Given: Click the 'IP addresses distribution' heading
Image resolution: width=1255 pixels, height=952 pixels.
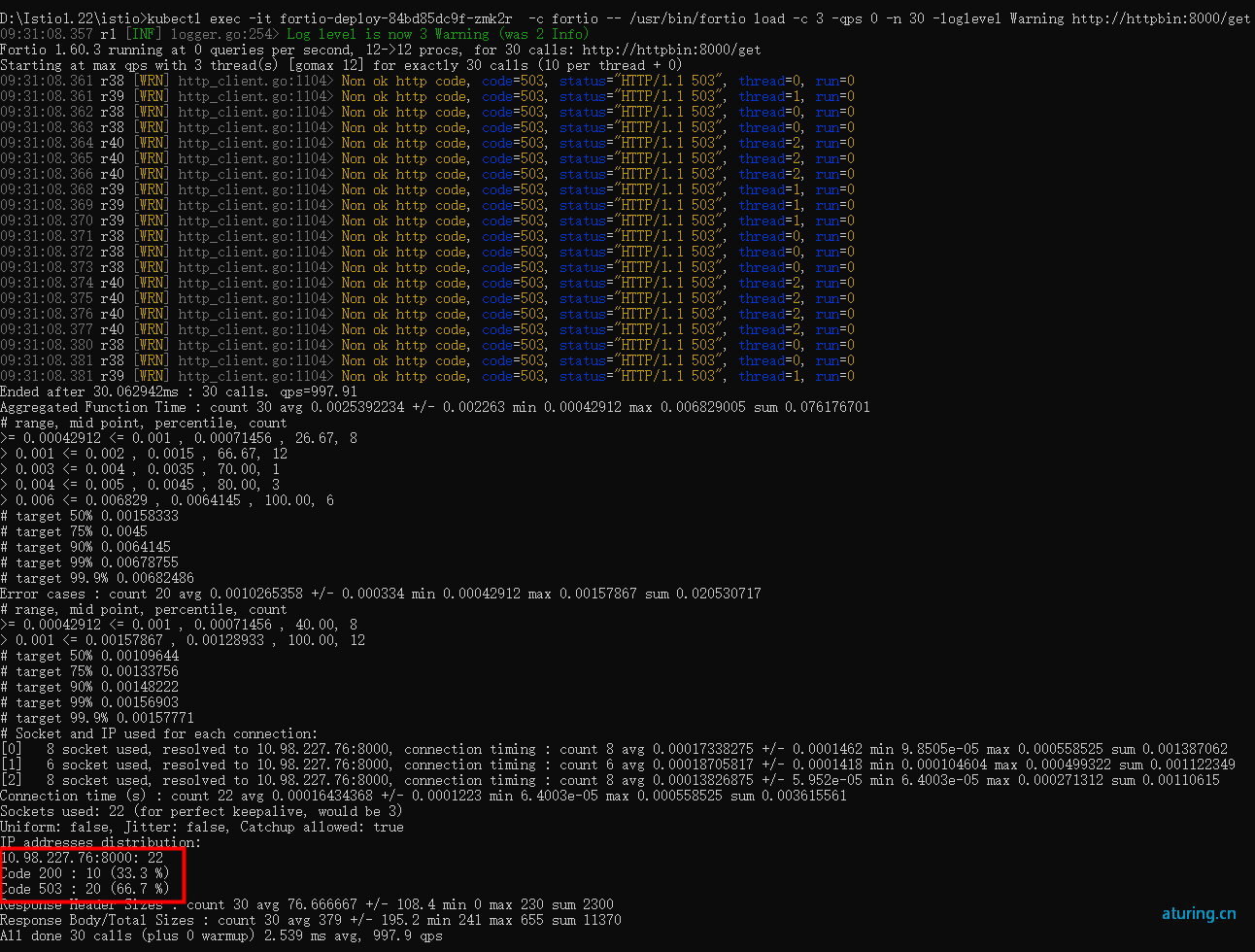Looking at the screenshot, I should tap(100, 842).
